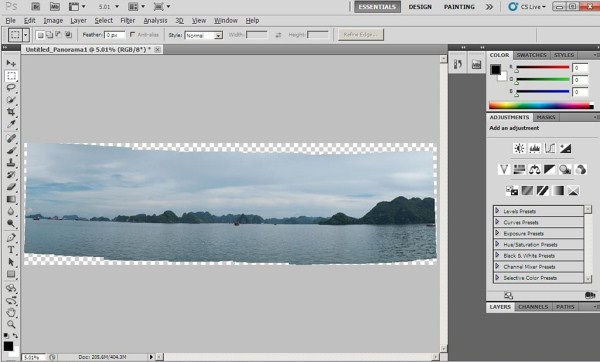
Task: Select the Quick Selection tool
Action: coord(11,100)
